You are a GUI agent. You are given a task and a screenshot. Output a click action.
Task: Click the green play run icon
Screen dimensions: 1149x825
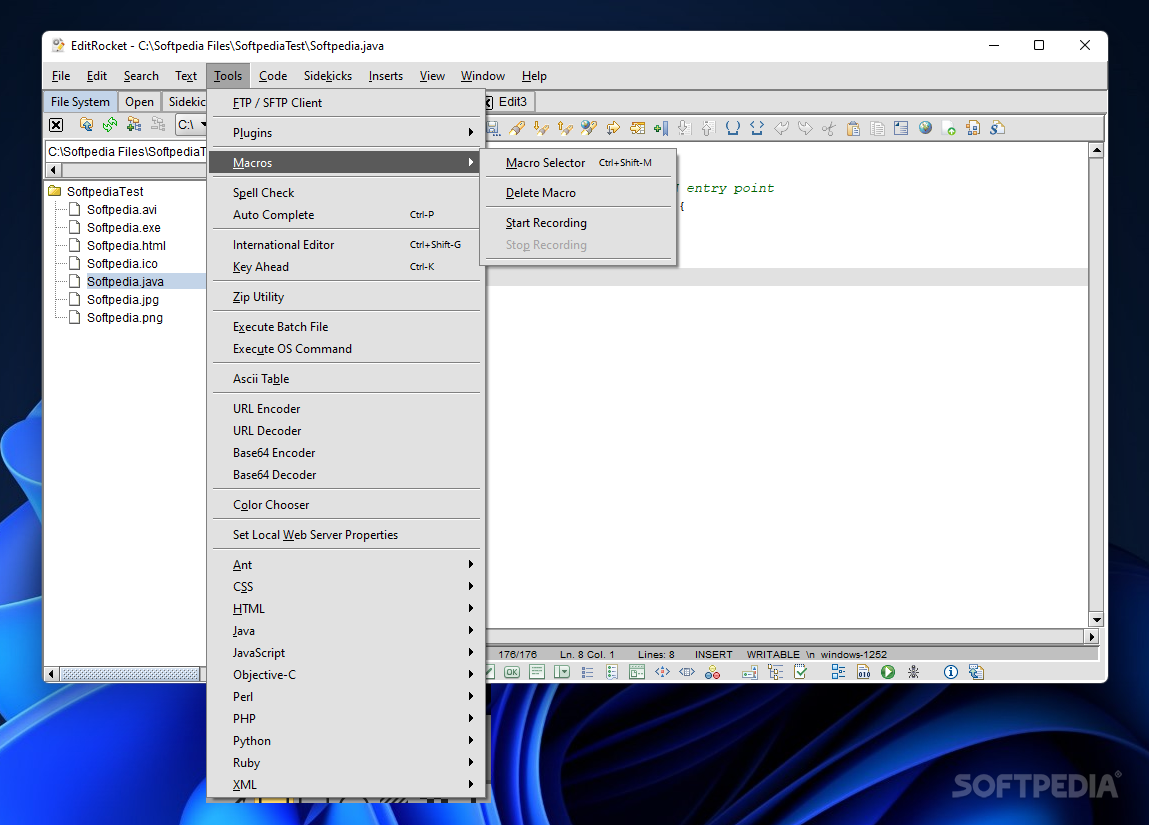[888, 672]
